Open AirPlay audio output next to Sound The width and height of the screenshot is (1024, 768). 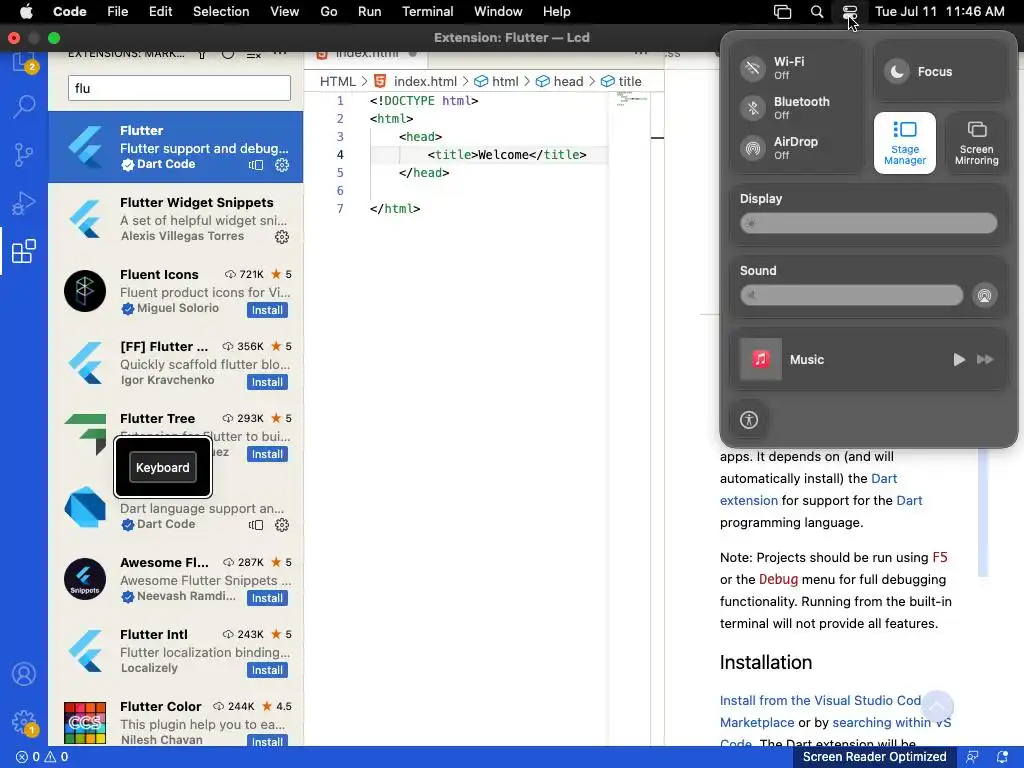click(984, 296)
